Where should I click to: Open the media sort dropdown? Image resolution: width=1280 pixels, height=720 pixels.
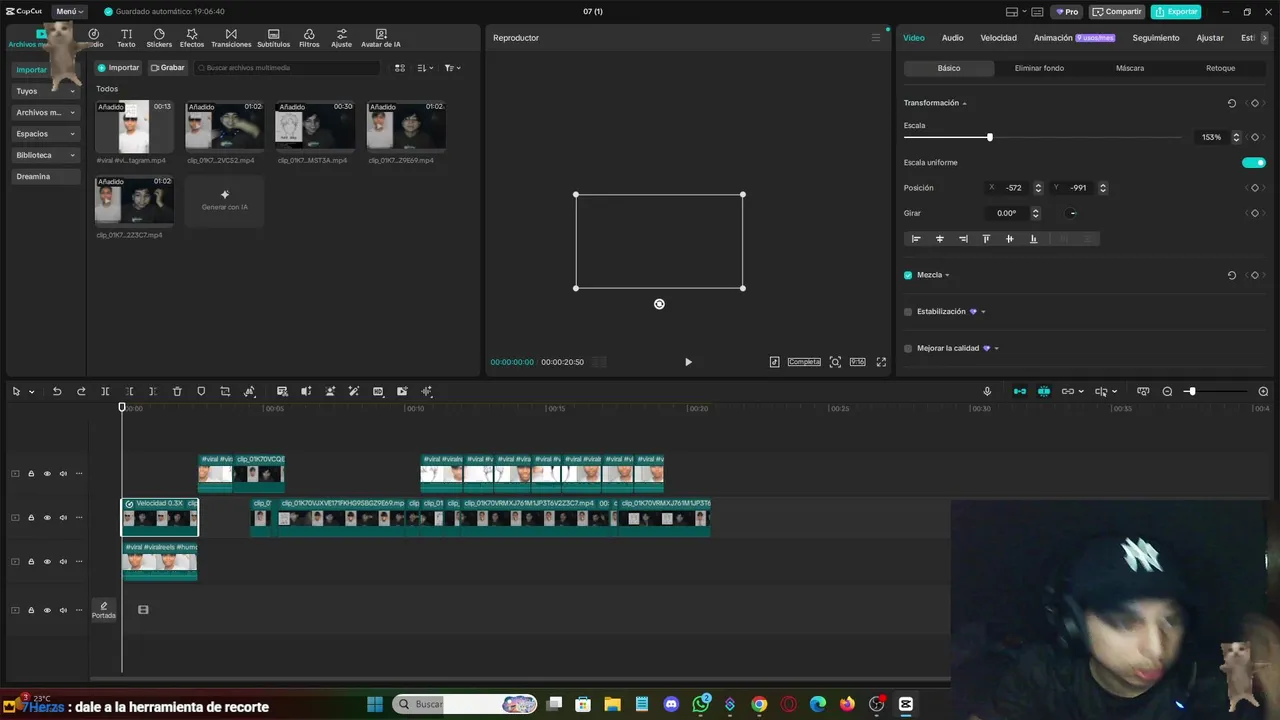(x=425, y=68)
